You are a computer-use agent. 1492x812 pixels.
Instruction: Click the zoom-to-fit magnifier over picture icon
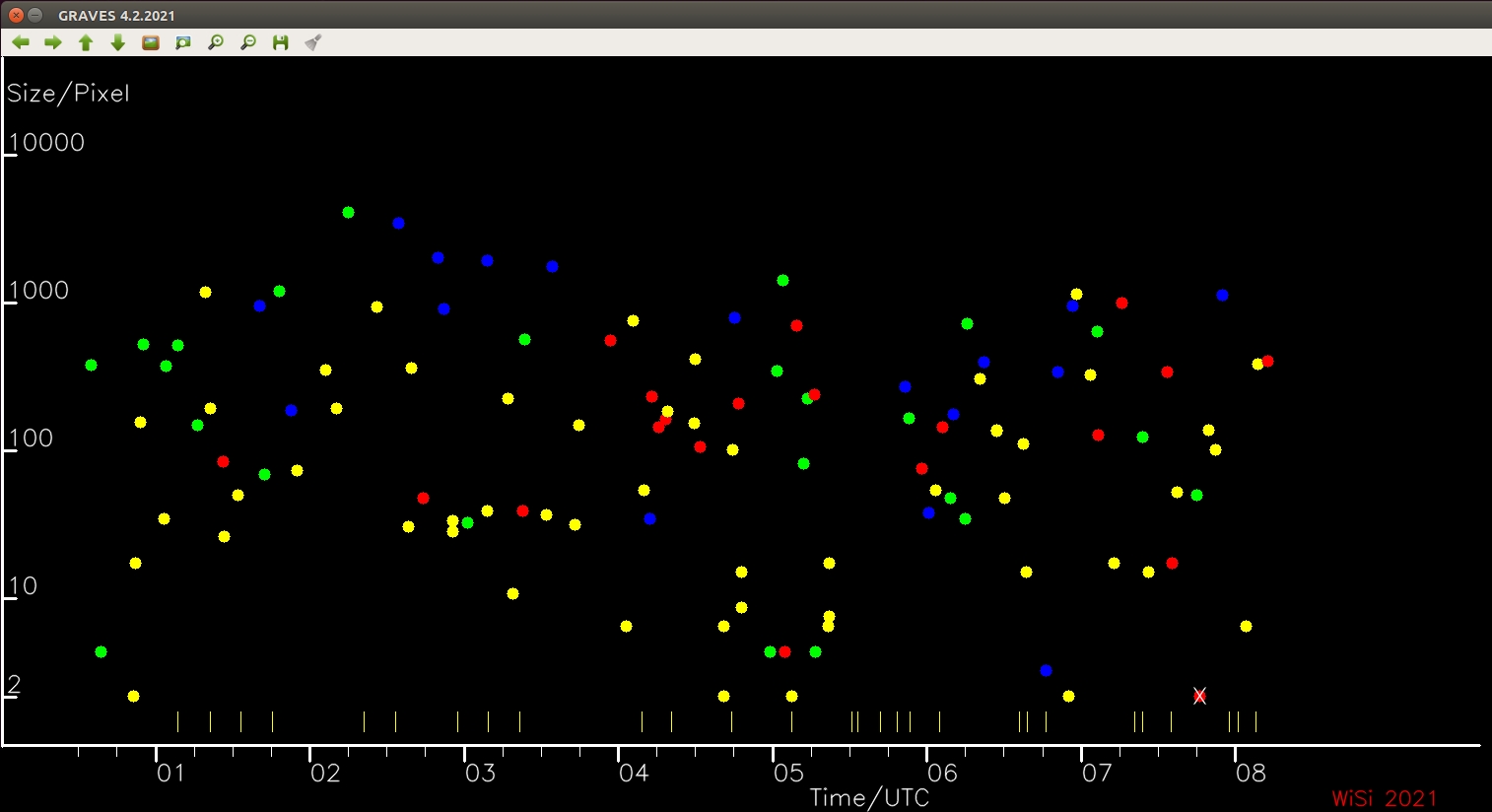point(183,42)
